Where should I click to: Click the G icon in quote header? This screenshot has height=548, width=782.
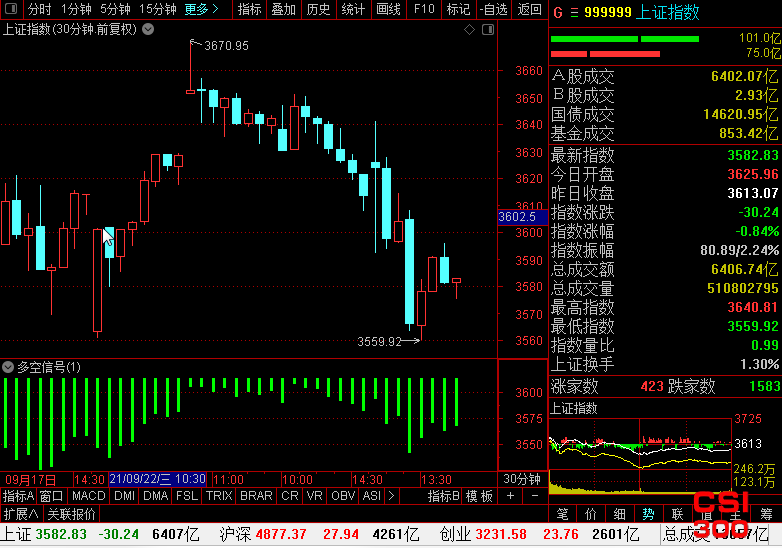[558, 12]
